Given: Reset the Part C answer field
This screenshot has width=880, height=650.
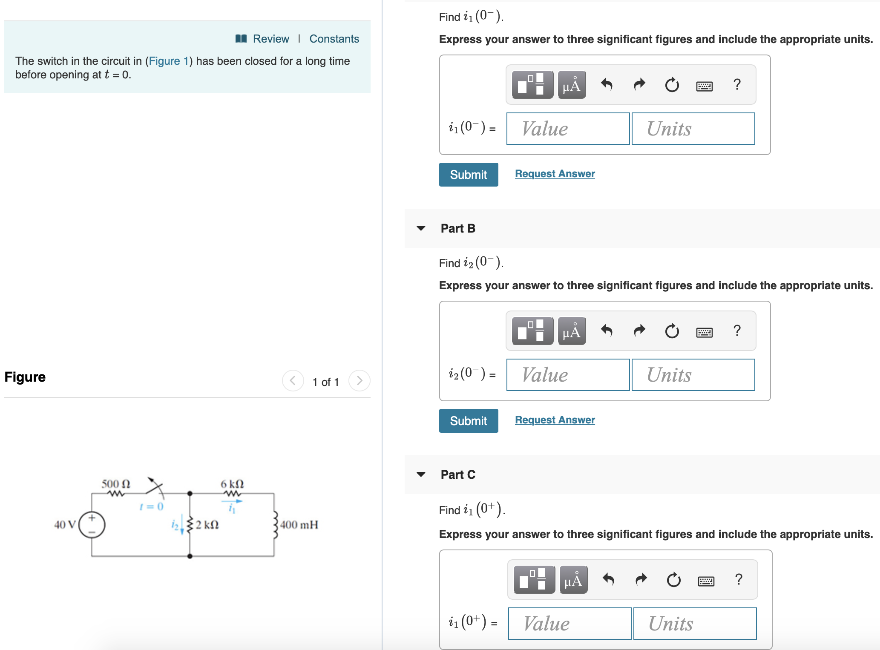Looking at the screenshot, I should coord(673,580).
